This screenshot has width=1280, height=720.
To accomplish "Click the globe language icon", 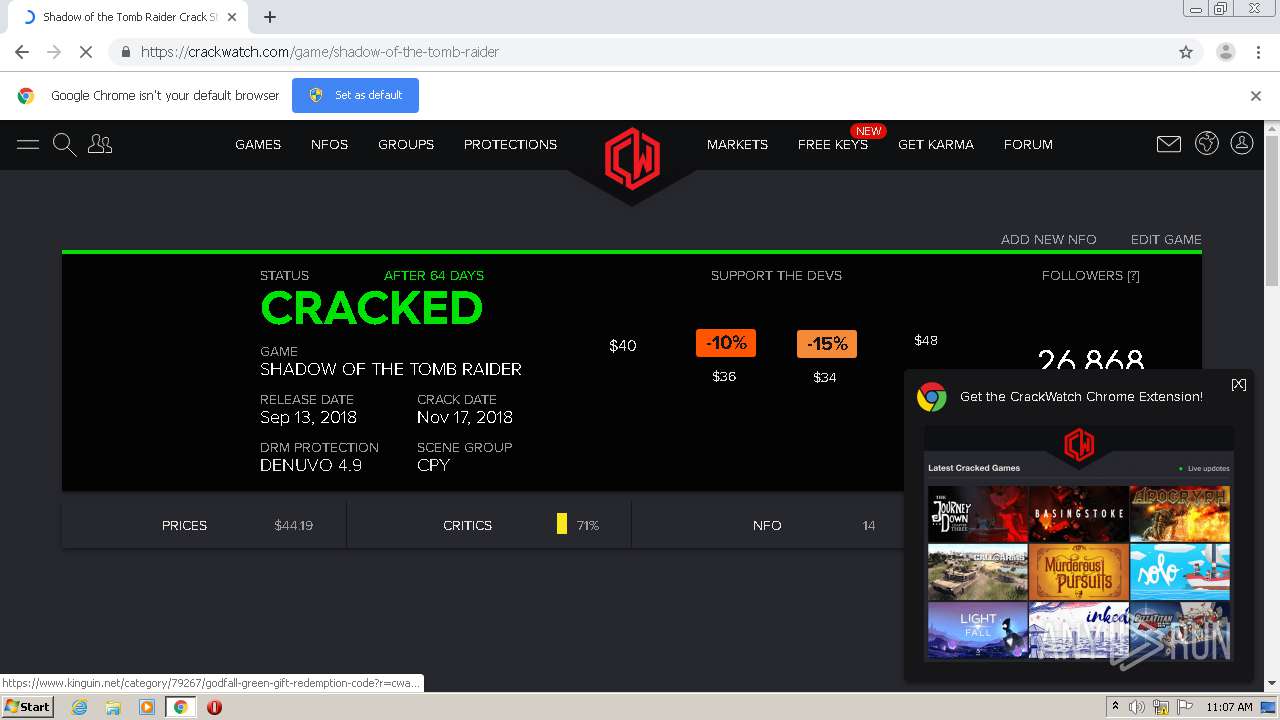I will point(1207,144).
